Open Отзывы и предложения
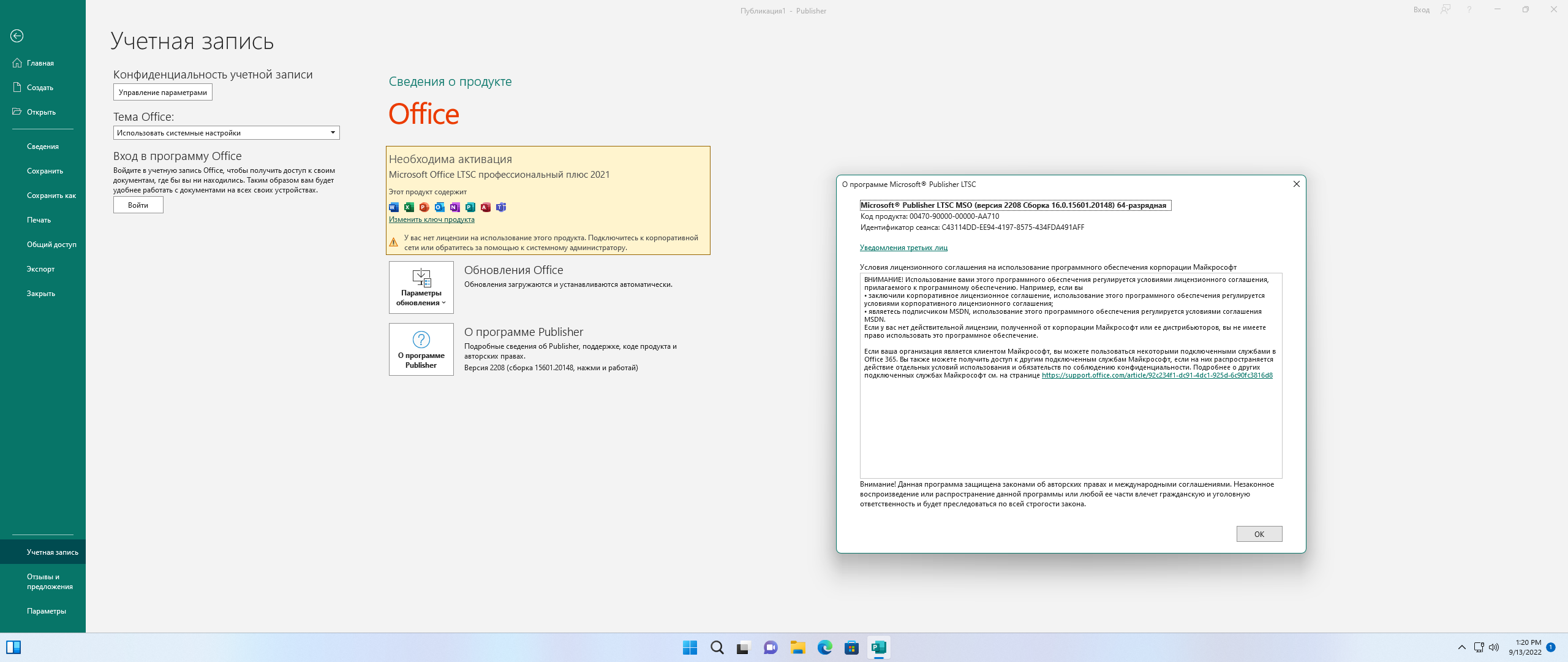The width and height of the screenshot is (1568, 662). (43, 582)
